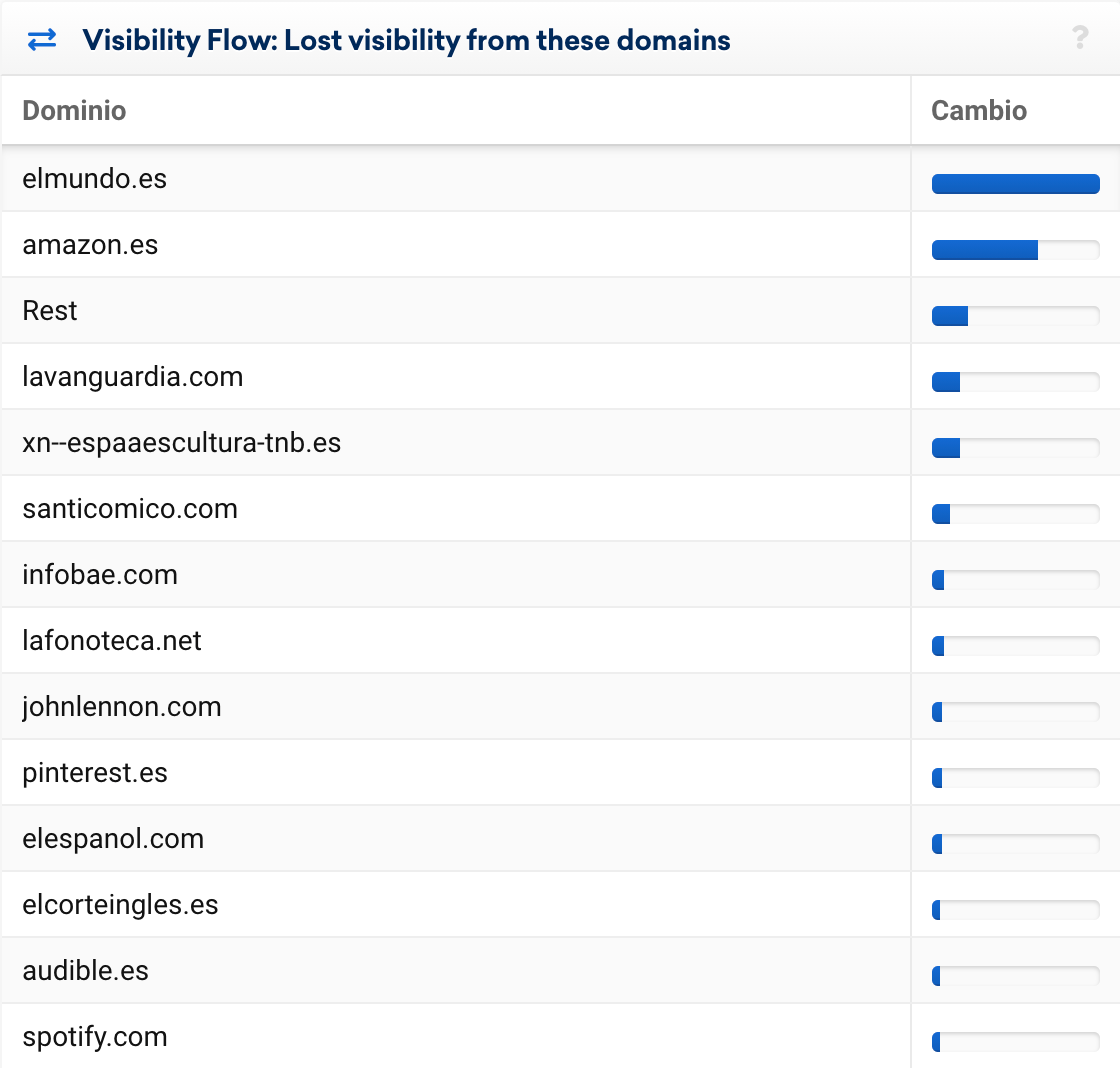Select the pinterest.es row
1120x1068 pixels.
click(x=95, y=773)
